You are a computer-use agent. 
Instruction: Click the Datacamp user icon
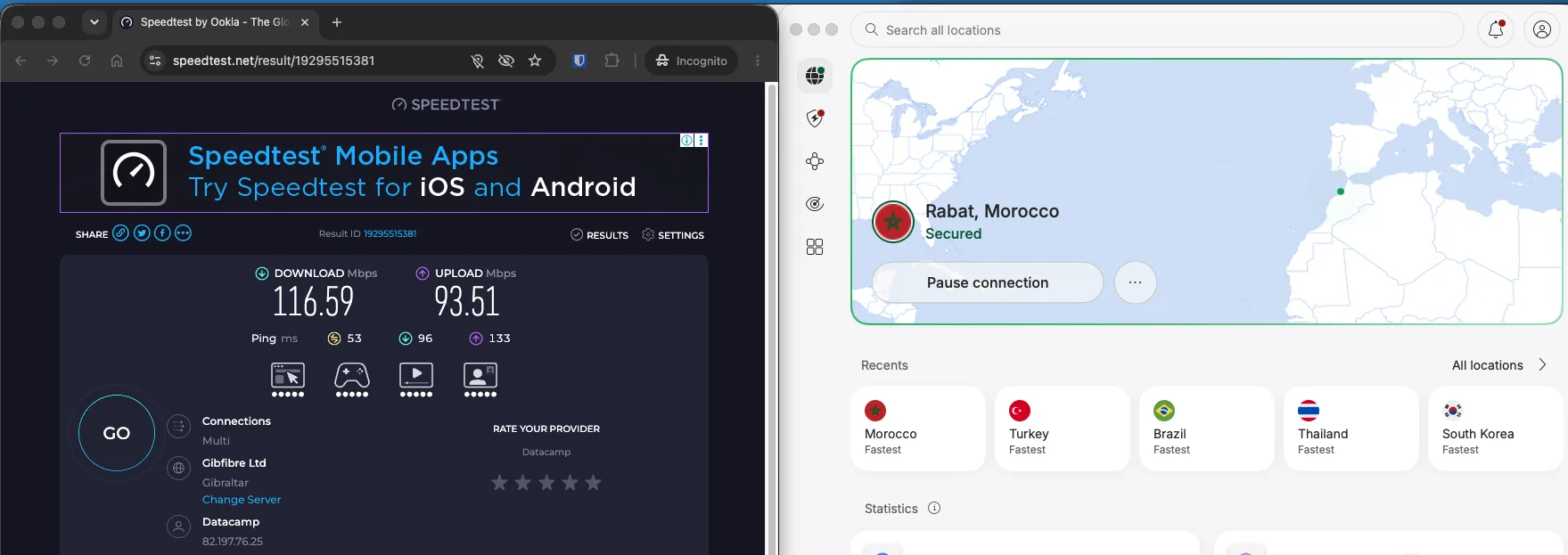point(179,526)
